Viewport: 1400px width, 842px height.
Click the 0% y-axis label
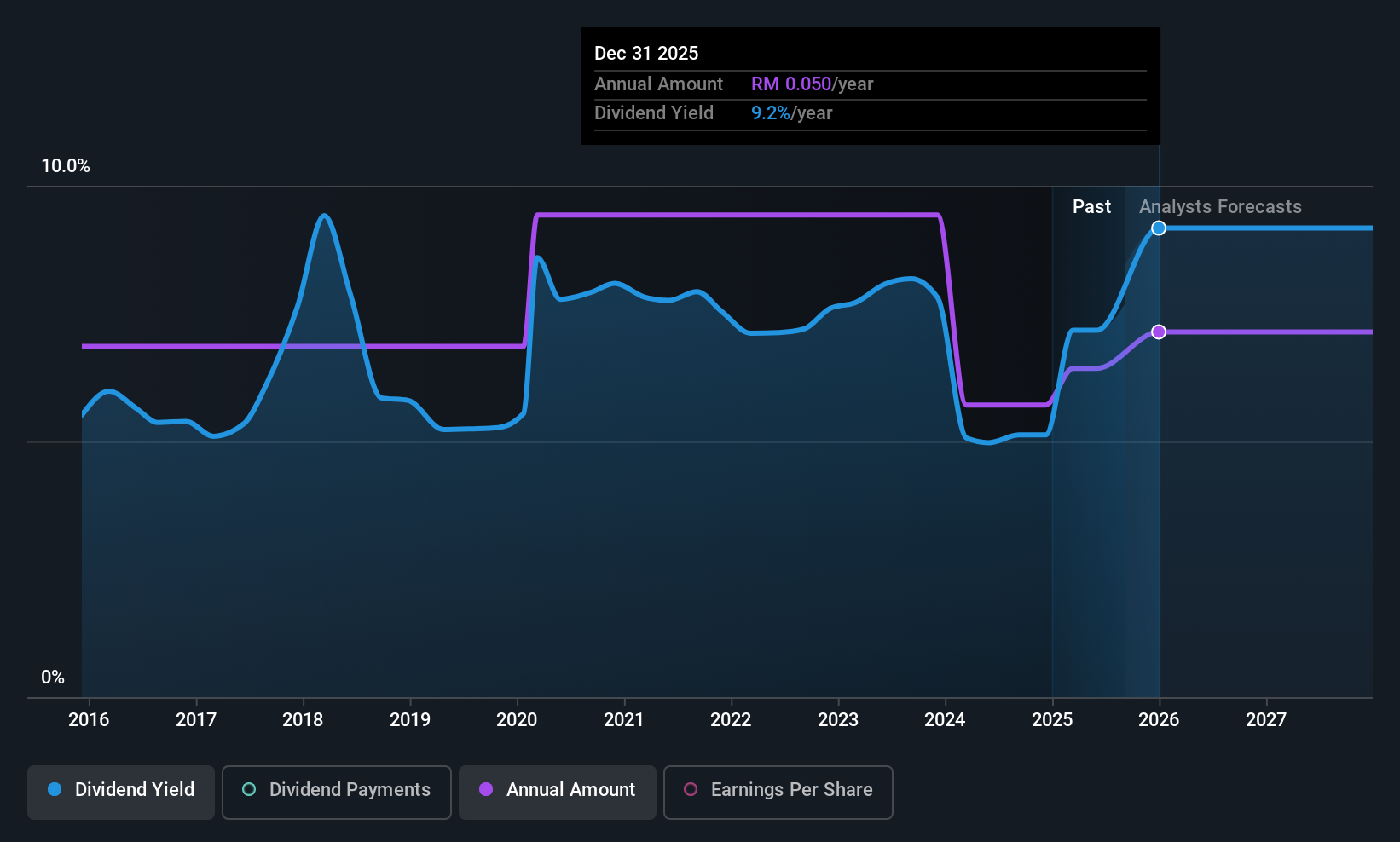click(x=53, y=678)
